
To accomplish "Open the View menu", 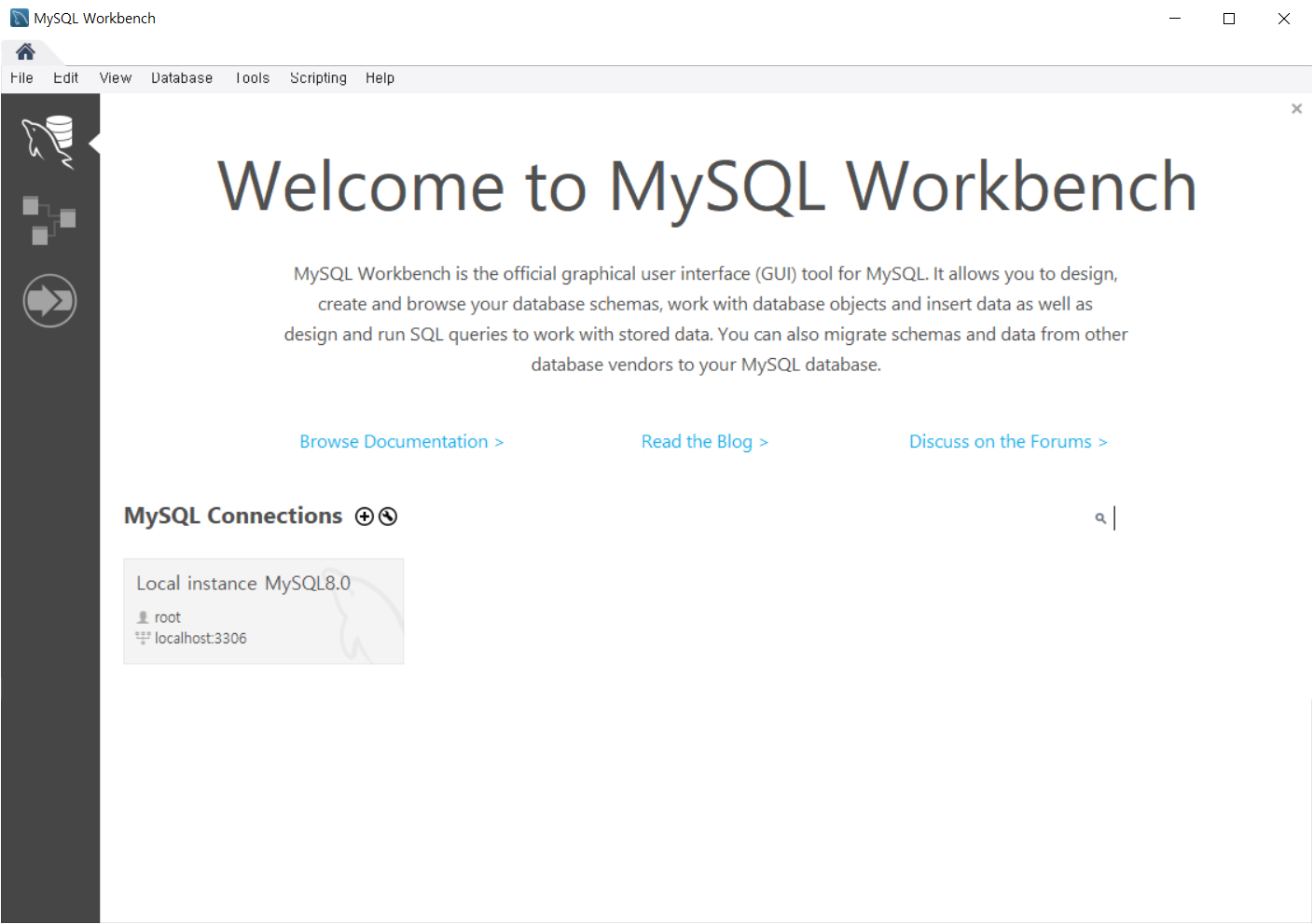I will tap(116, 78).
